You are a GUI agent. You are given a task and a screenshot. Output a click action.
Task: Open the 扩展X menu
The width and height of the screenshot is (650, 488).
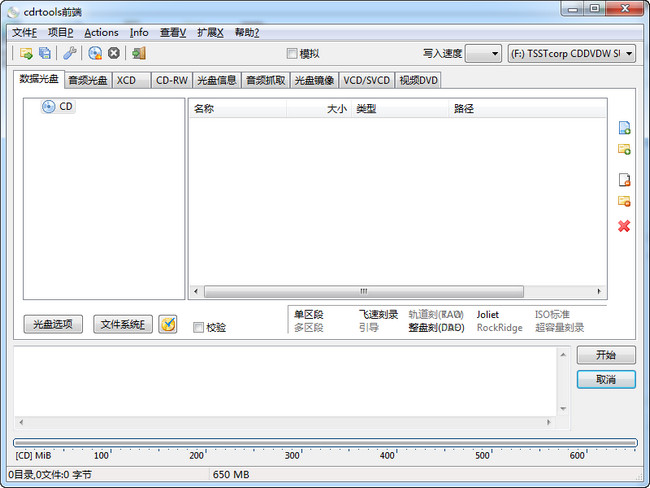click(210, 32)
